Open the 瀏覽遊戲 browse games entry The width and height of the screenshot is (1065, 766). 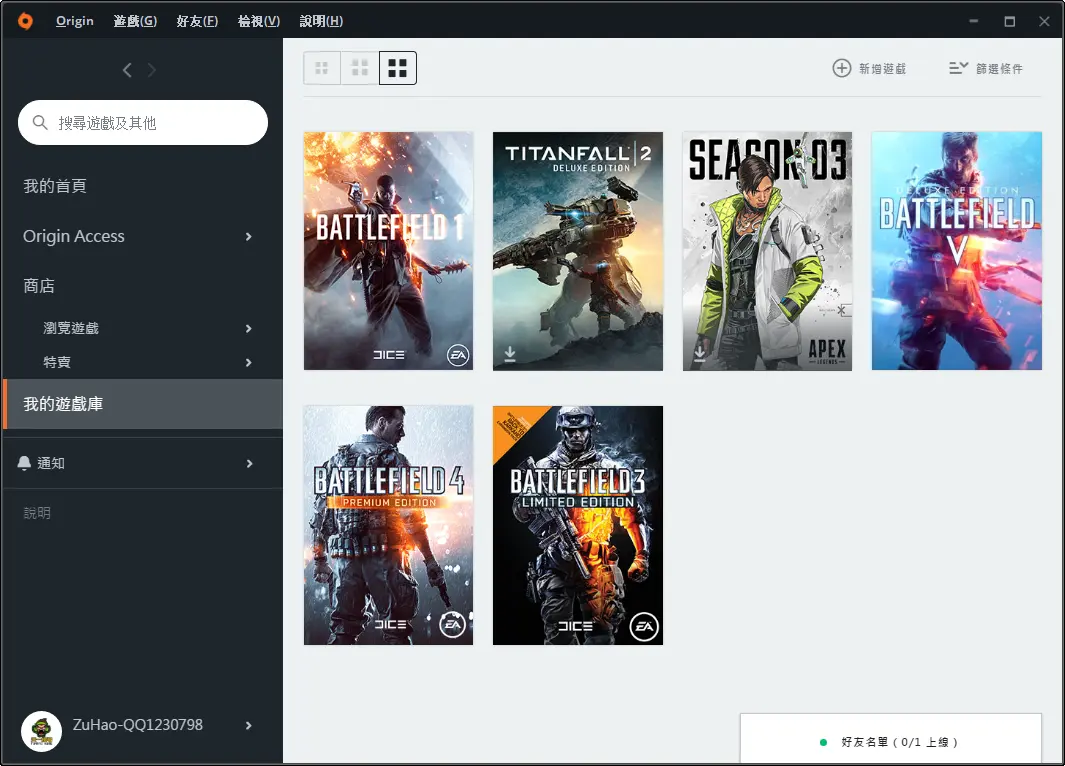point(71,328)
